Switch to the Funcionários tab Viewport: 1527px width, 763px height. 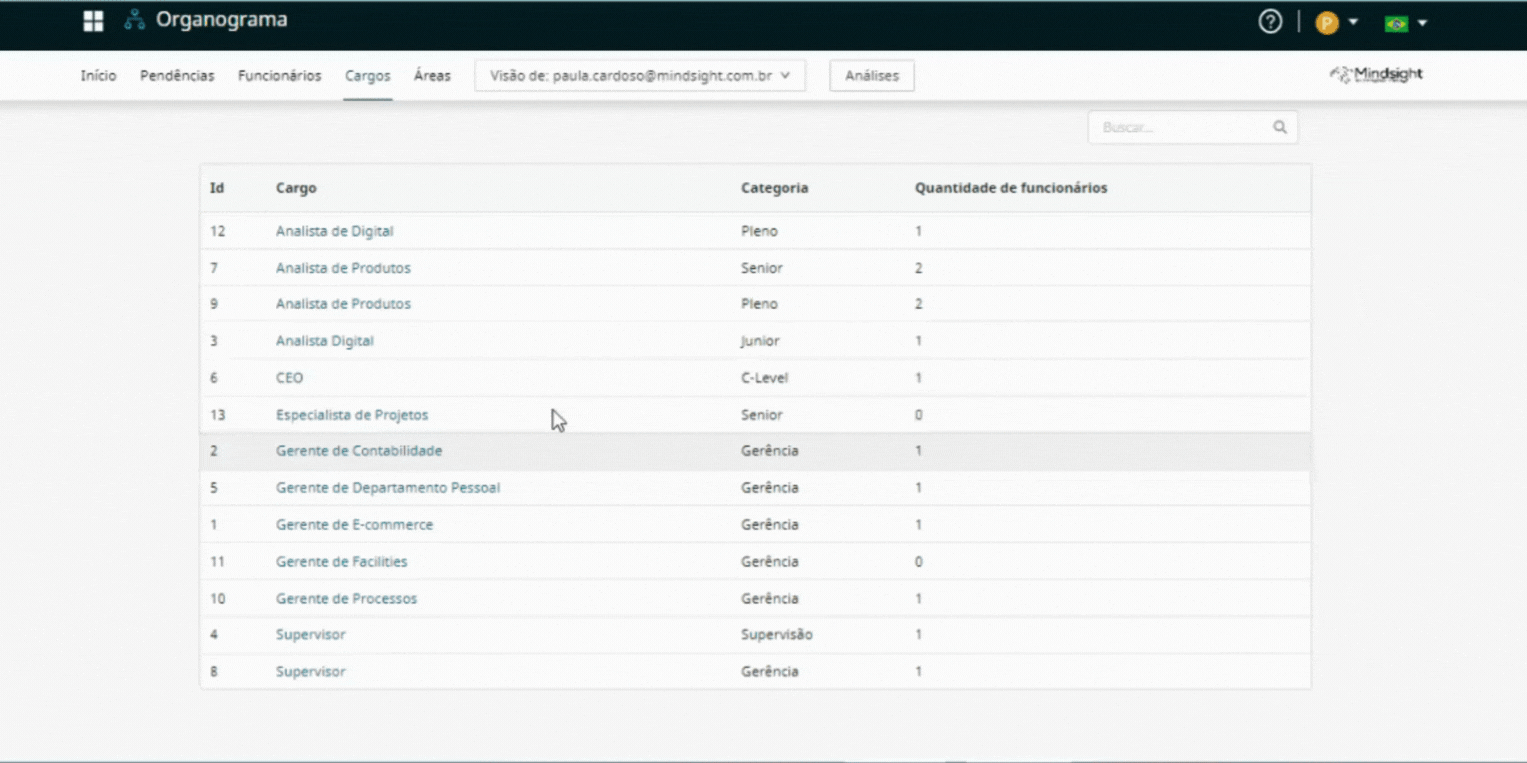point(280,76)
